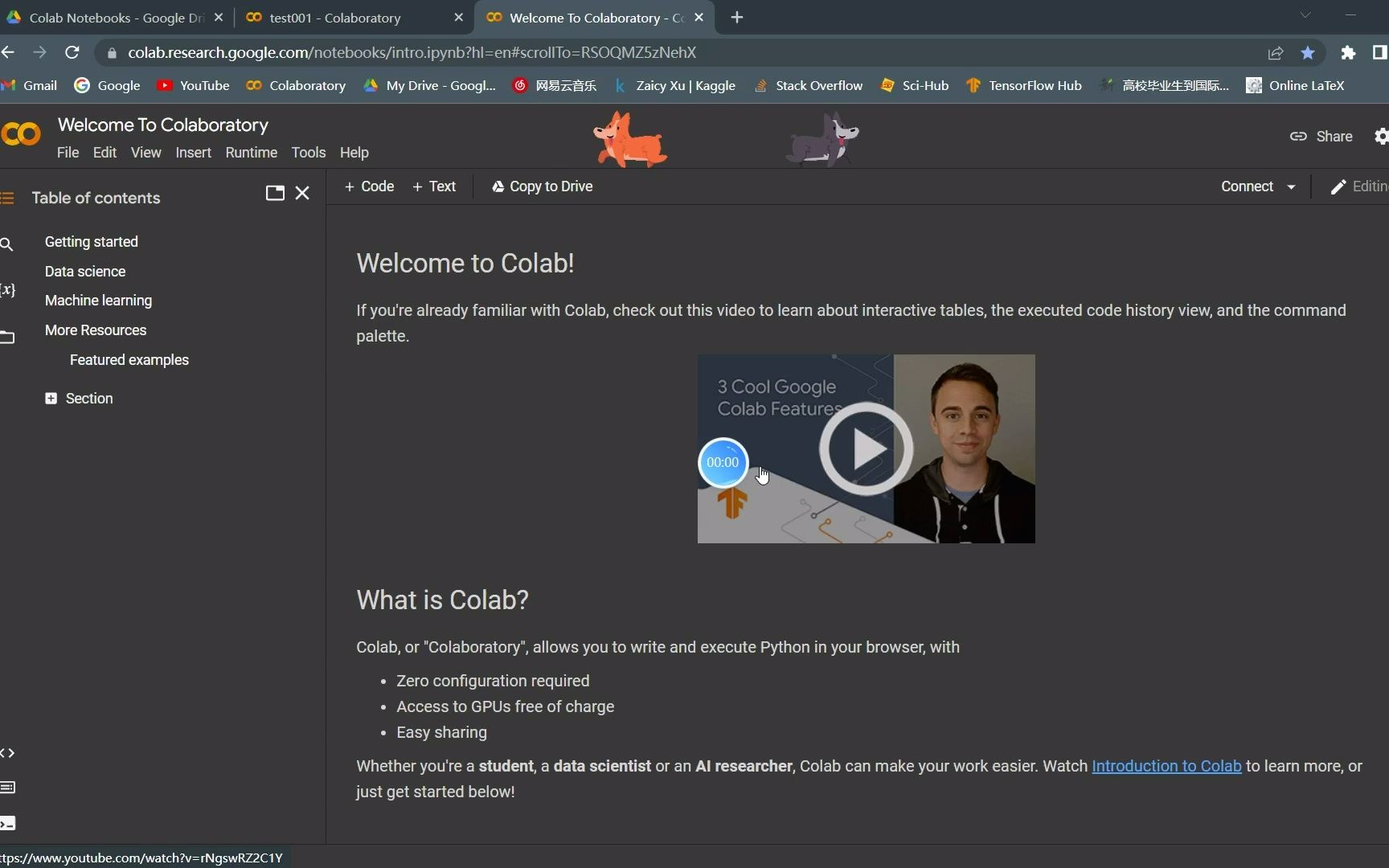
Task: Collapse the Section entry in table of contents
Action: (51, 398)
